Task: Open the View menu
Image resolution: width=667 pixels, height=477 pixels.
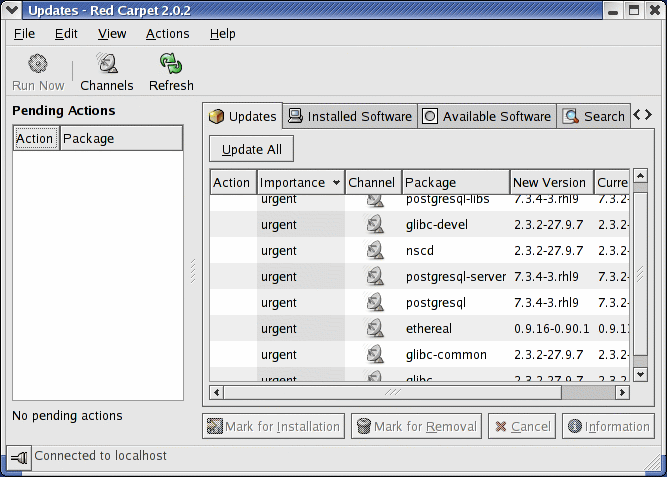Action: [112, 34]
